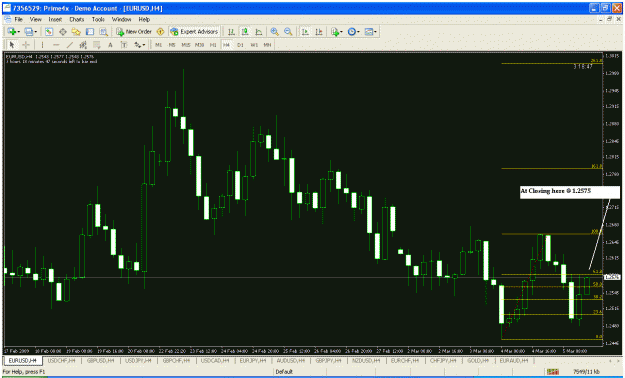The width and height of the screenshot is (625, 378).
Task: Open the Tools menu
Action: pyautogui.click(x=98, y=19)
